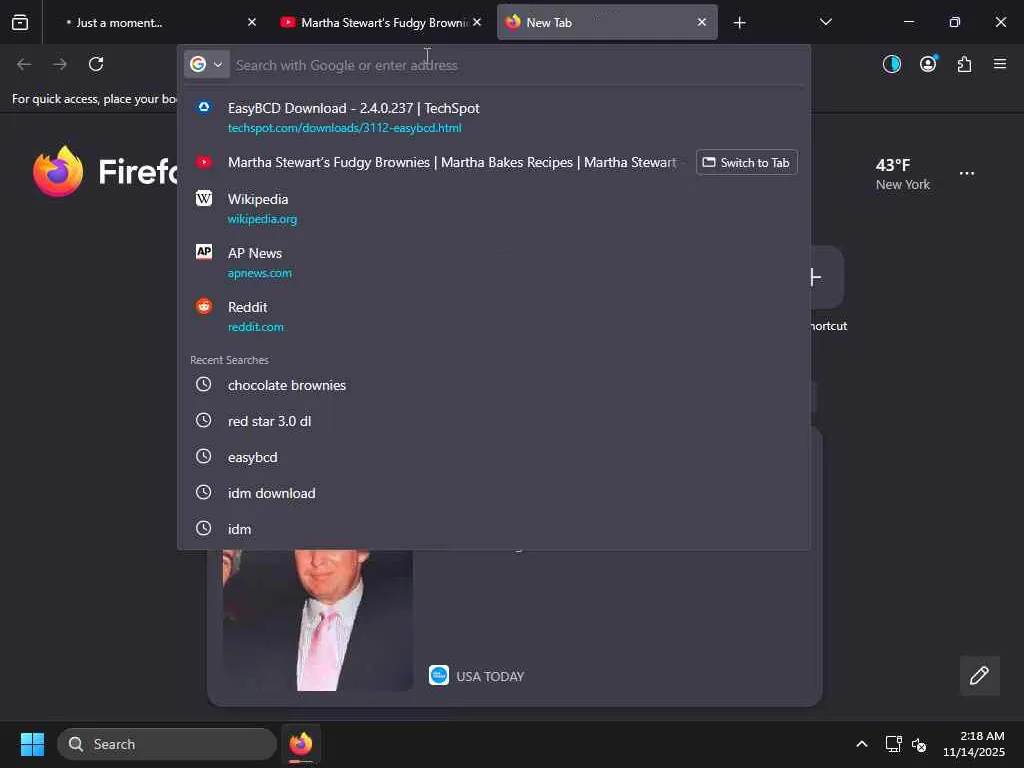Click the Switch to Tab button
Image resolution: width=1024 pixels, height=768 pixels.
coord(746,163)
